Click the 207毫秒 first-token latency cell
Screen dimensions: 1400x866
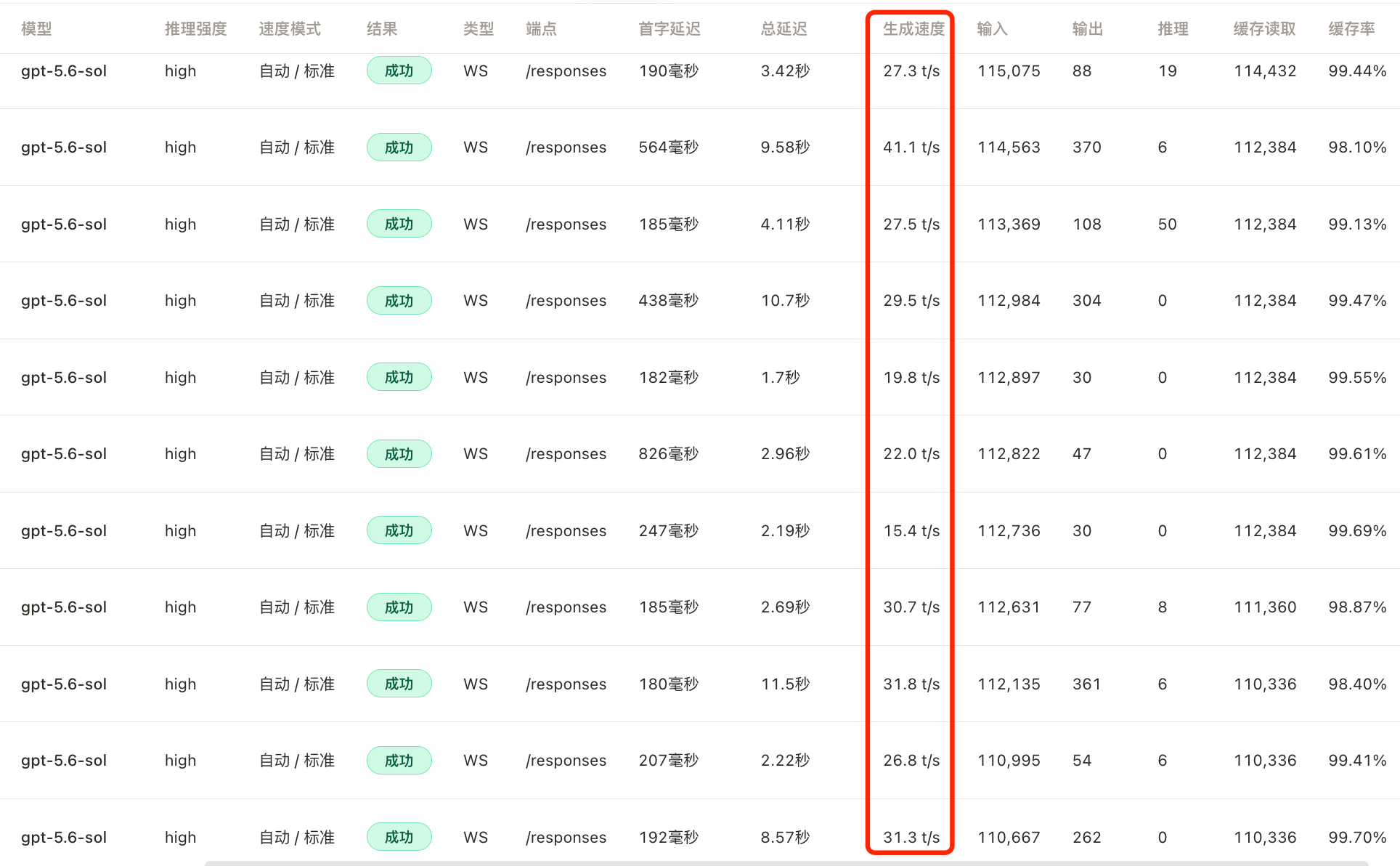[x=669, y=761]
